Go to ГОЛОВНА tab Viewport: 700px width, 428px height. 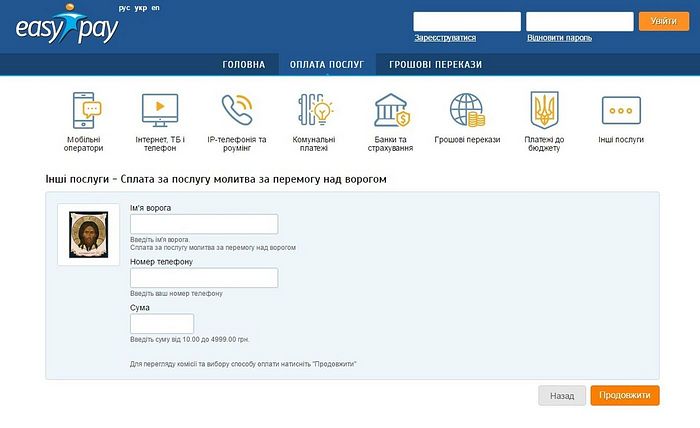[x=243, y=65]
